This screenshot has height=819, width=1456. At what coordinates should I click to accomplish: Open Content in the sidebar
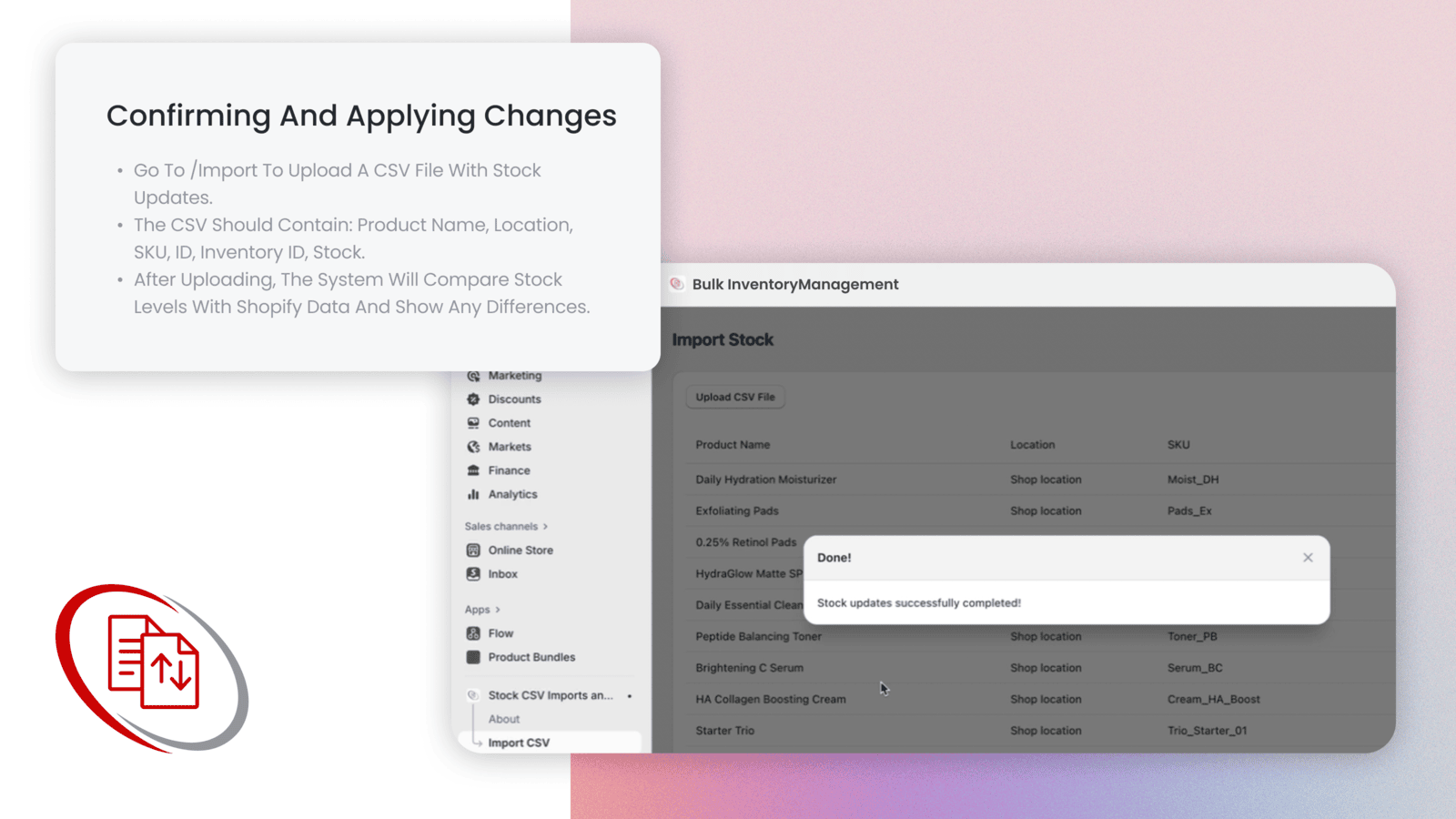tap(510, 423)
